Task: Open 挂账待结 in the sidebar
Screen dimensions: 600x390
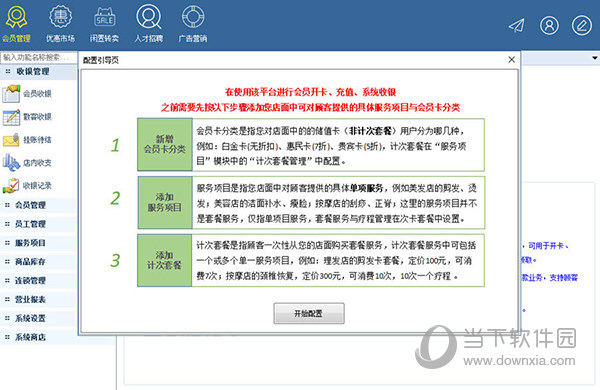Action: [x=28, y=140]
